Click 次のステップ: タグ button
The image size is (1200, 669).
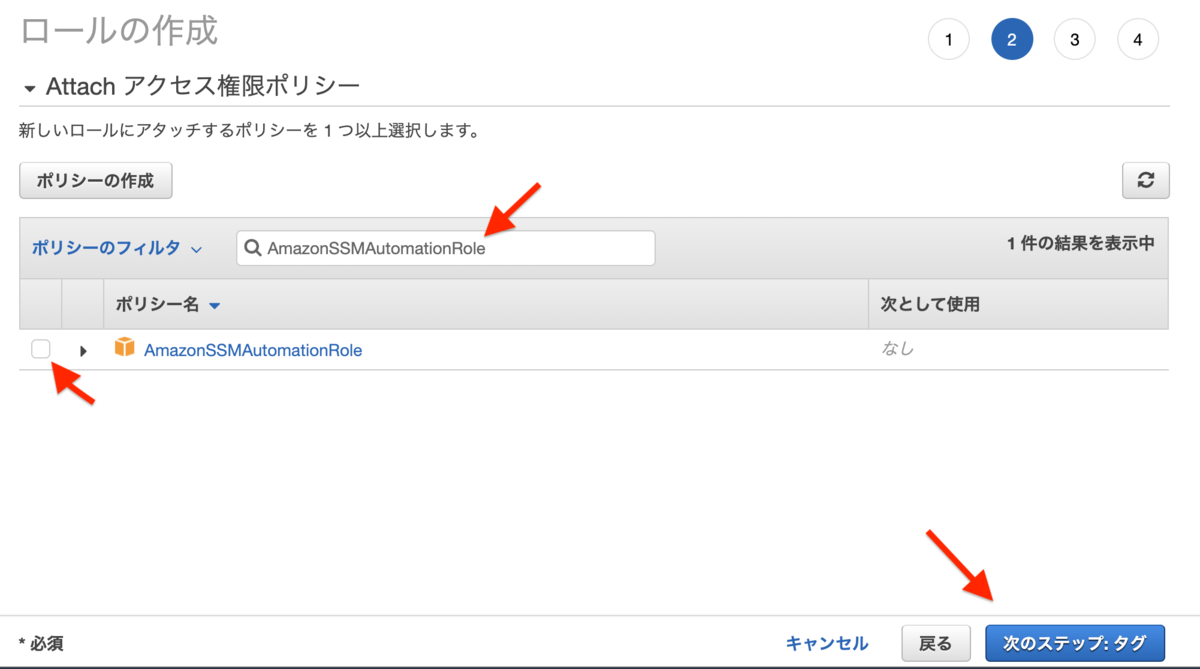1075,643
